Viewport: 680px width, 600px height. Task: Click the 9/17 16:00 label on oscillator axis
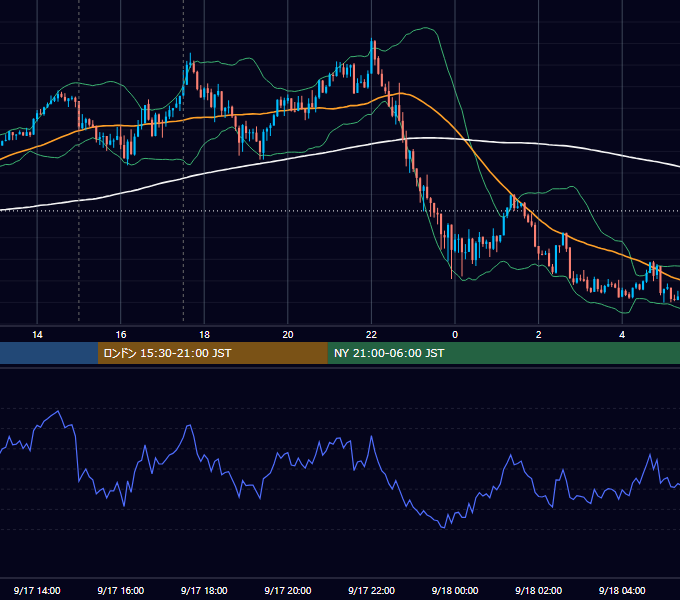pos(121,590)
